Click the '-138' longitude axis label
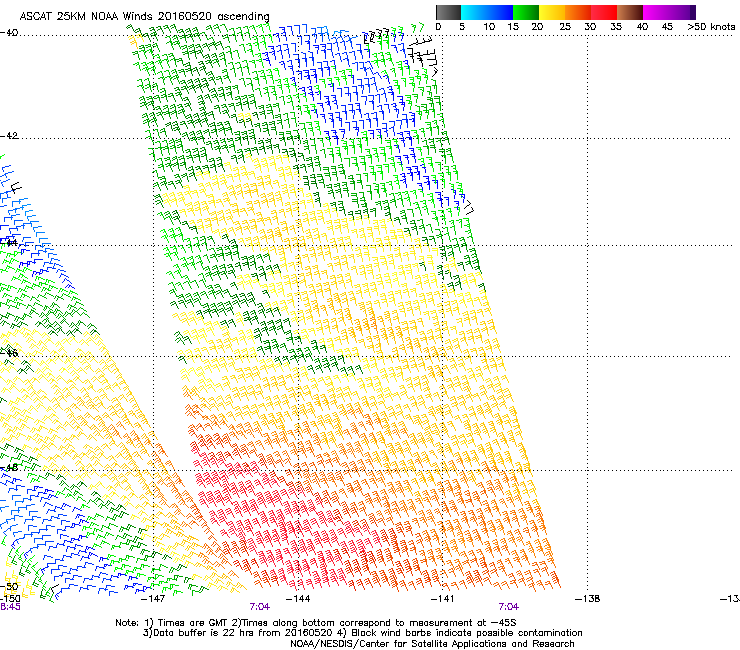 tap(588, 599)
